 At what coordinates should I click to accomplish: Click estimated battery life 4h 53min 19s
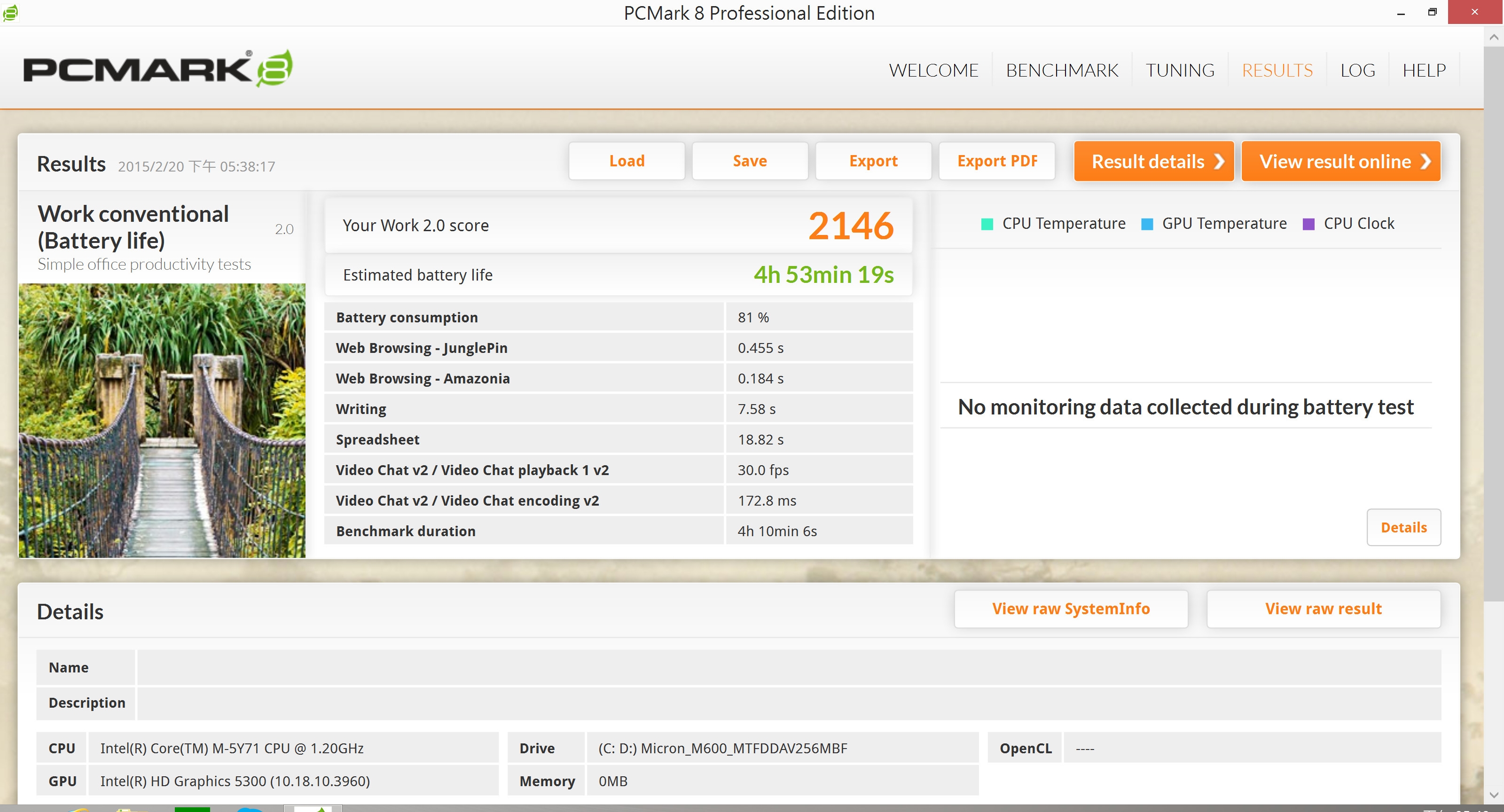point(823,275)
